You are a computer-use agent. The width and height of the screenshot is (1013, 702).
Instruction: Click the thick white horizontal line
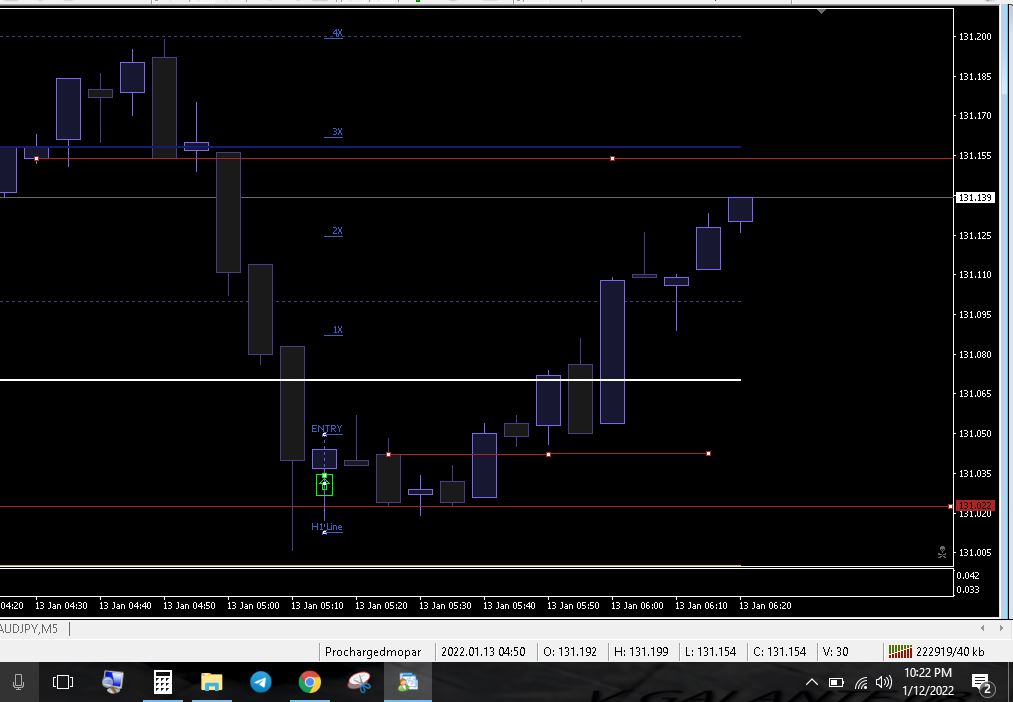(x=370, y=380)
